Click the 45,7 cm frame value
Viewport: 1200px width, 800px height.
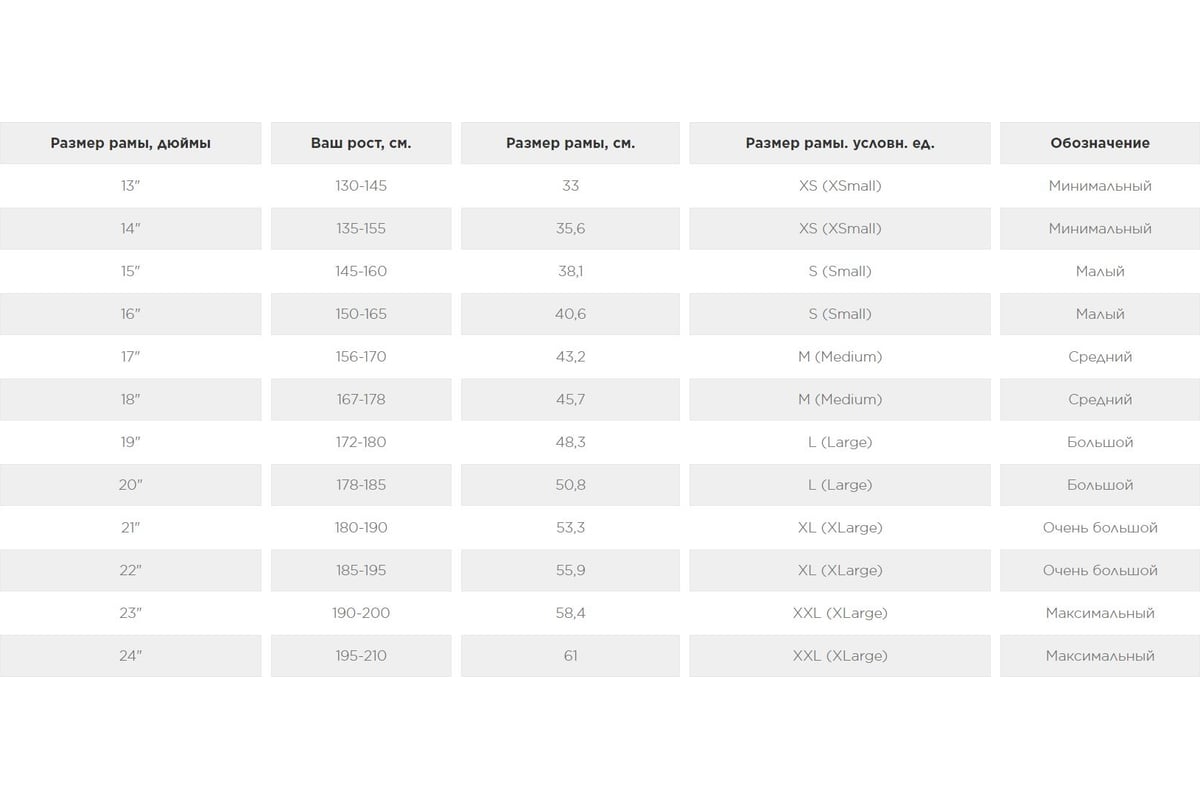coord(570,399)
